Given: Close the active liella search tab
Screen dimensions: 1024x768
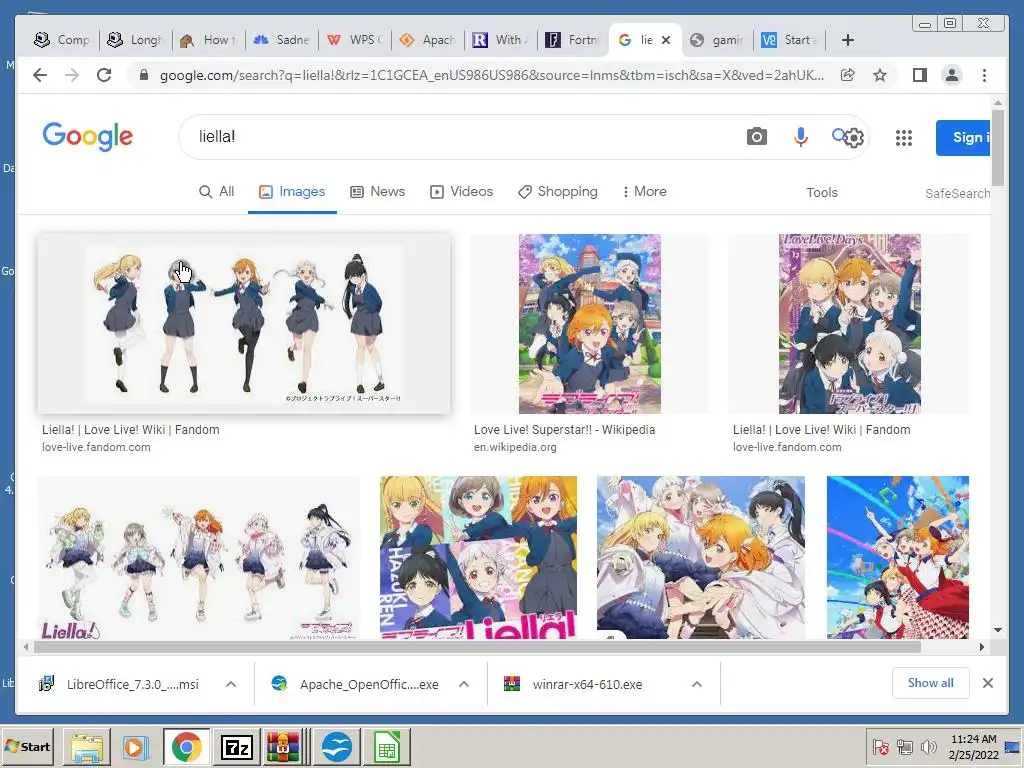Looking at the screenshot, I should (x=665, y=40).
